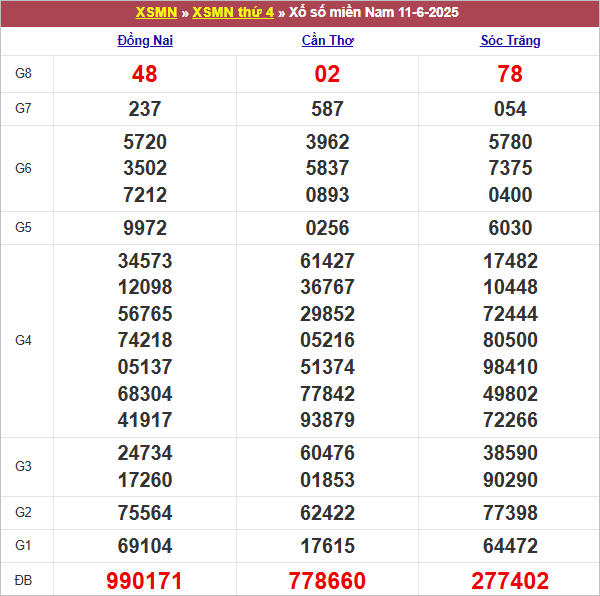Click G6 number 7212
Viewport: 600px width, 596px height.
[145, 195]
